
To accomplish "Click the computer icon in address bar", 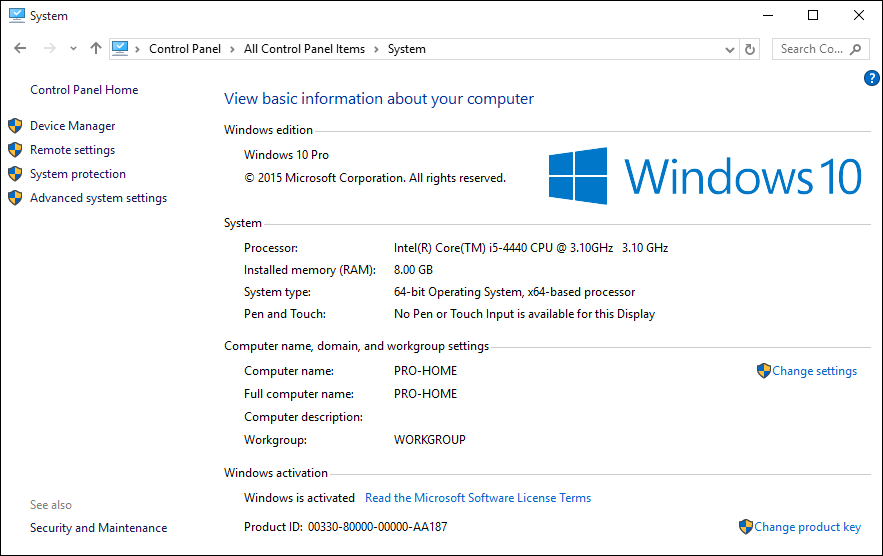I will tap(120, 48).
